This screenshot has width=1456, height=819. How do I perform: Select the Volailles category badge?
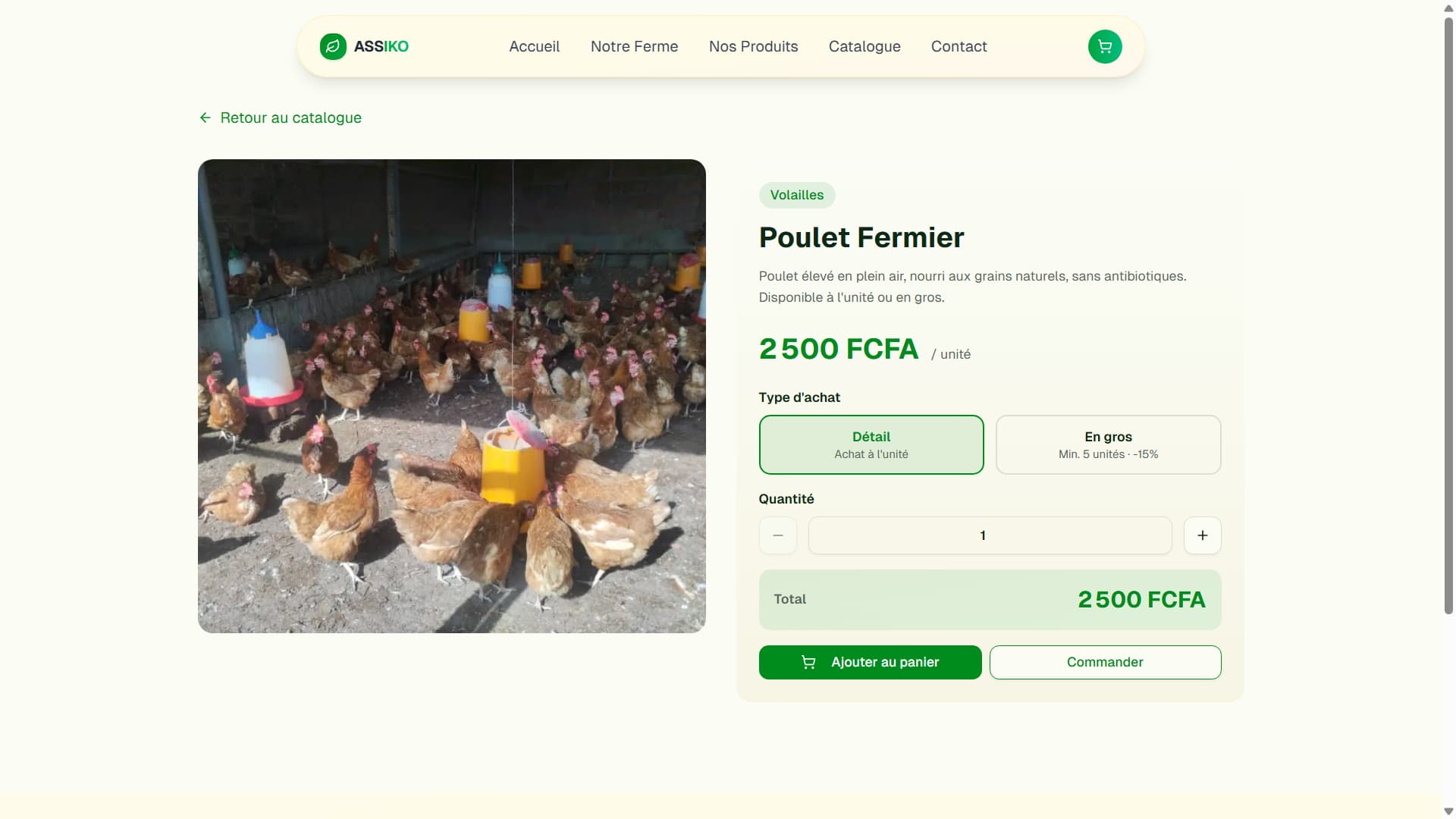point(796,195)
